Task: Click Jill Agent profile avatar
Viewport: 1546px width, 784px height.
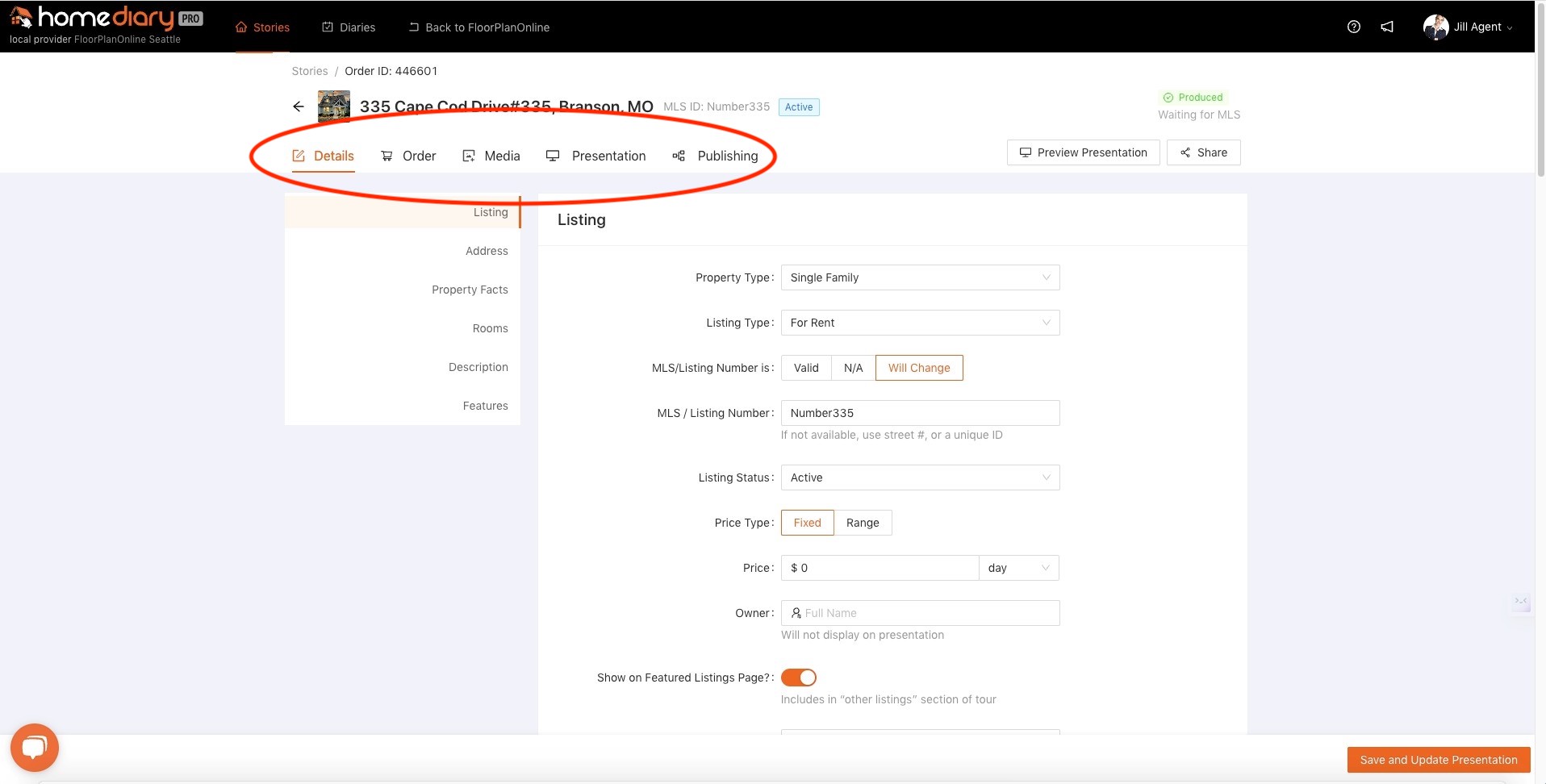Action: tap(1435, 27)
